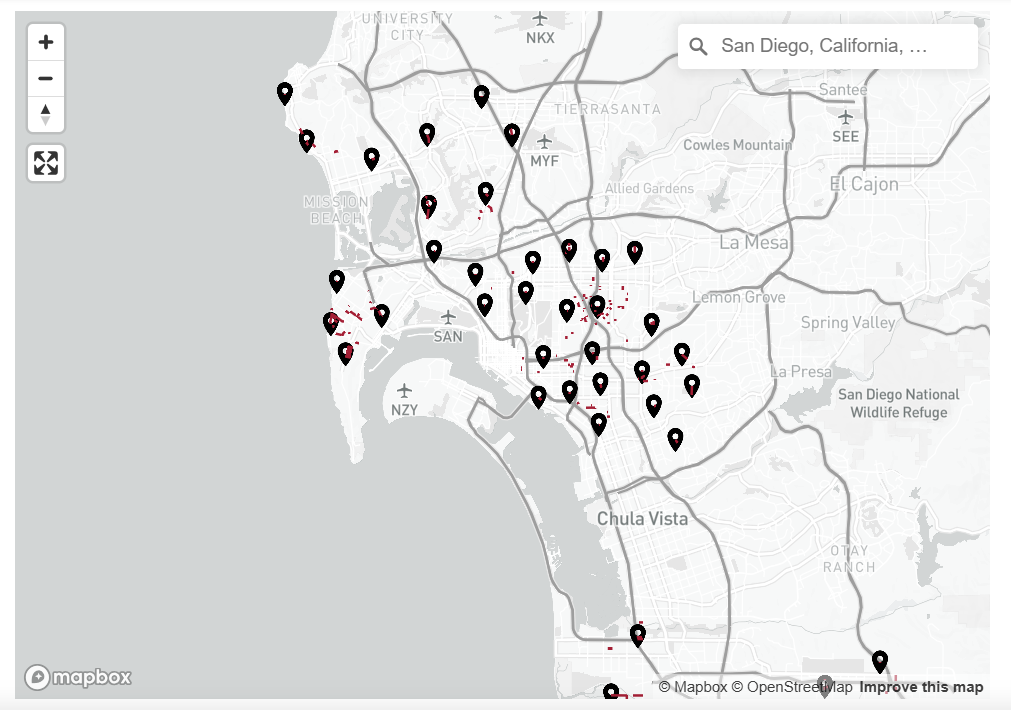
Task: Open the © OpenStreetMap attribution link
Action: (x=792, y=687)
